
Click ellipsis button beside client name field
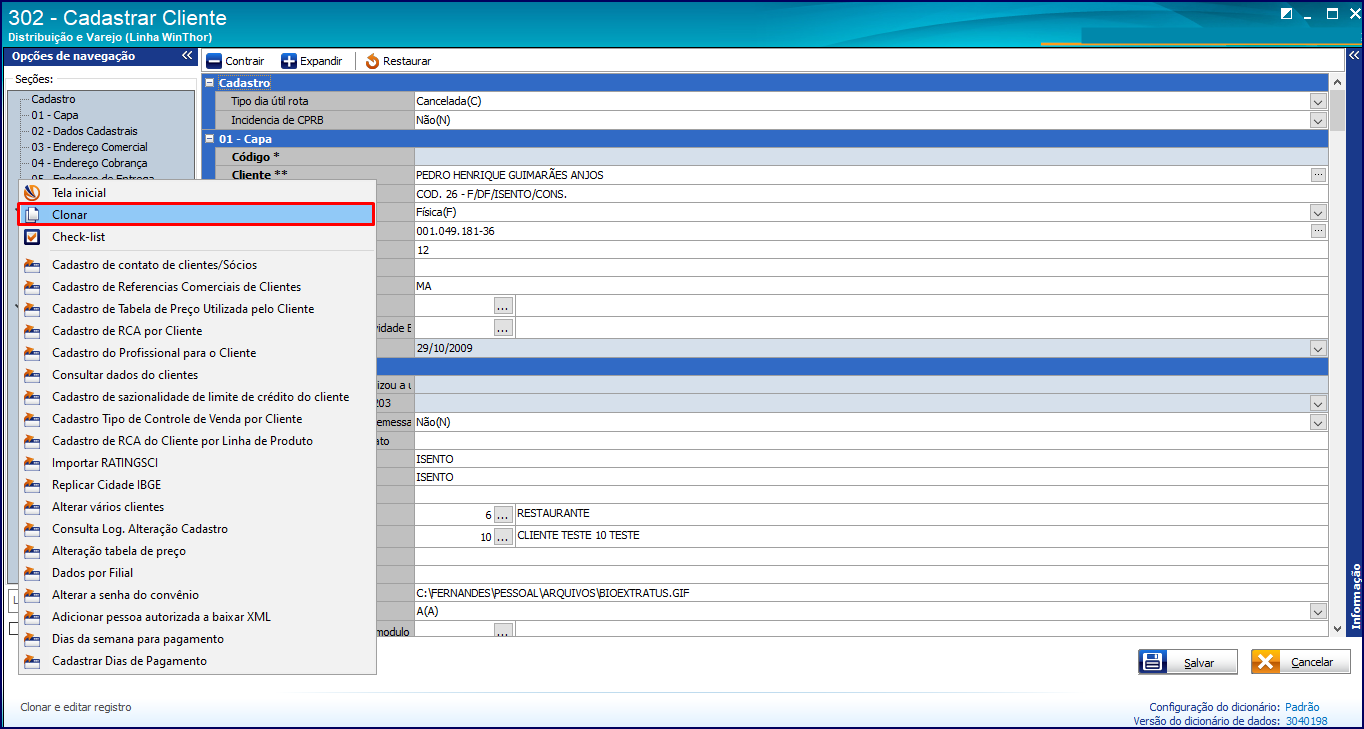click(x=1318, y=175)
